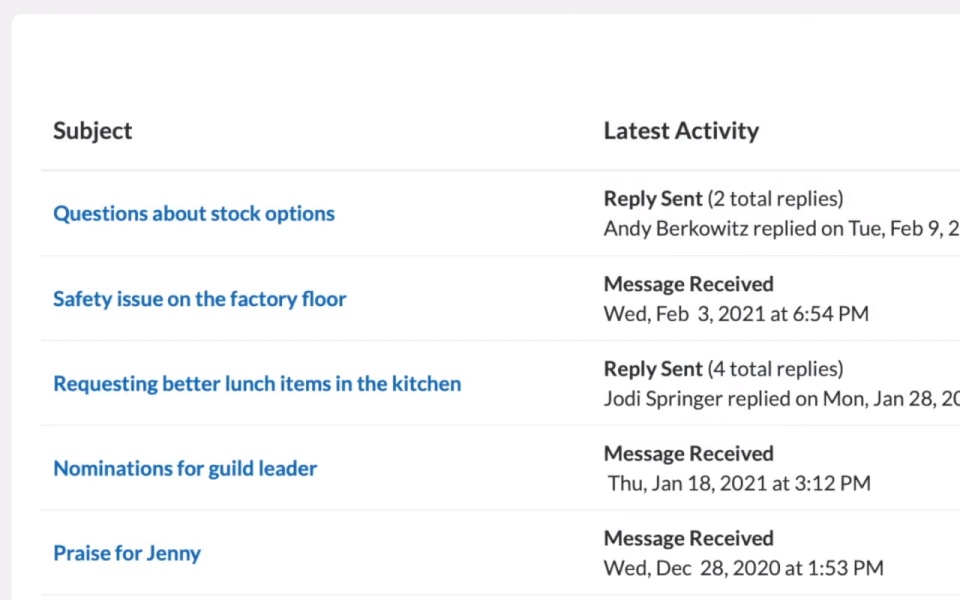Open "Nominations for guild leader" thread

point(185,469)
